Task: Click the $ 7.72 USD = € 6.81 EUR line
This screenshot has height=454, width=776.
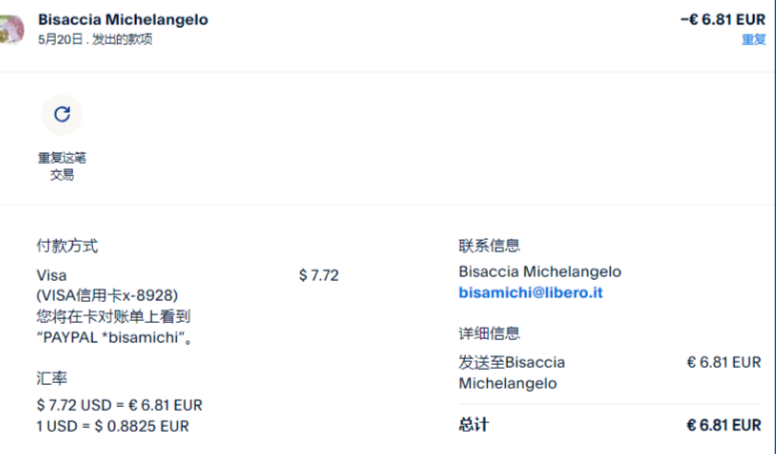Action: [x=119, y=405]
